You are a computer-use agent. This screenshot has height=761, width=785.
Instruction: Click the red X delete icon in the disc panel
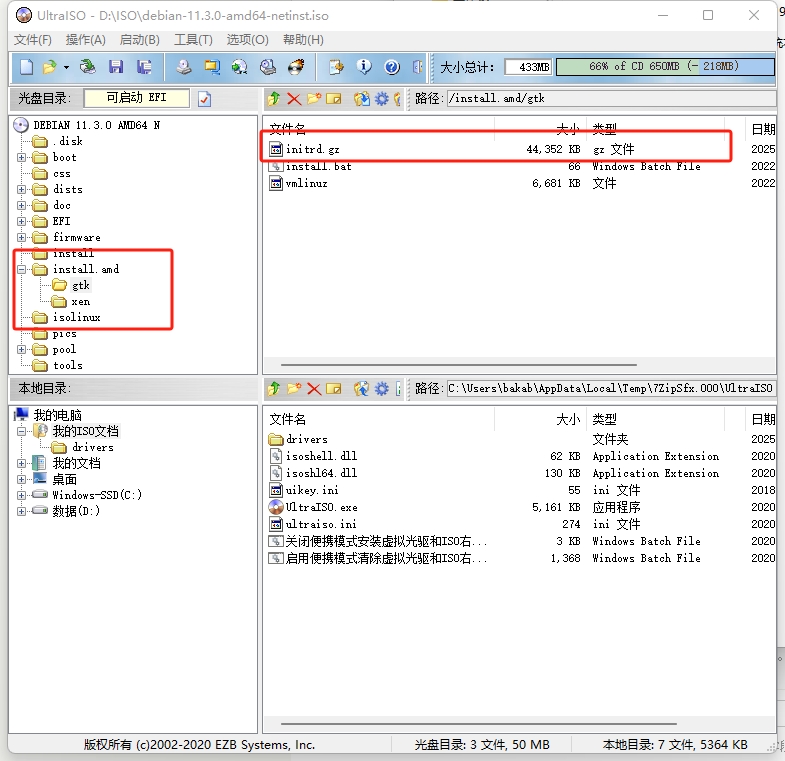pyautogui.click(x=294, y=99)
